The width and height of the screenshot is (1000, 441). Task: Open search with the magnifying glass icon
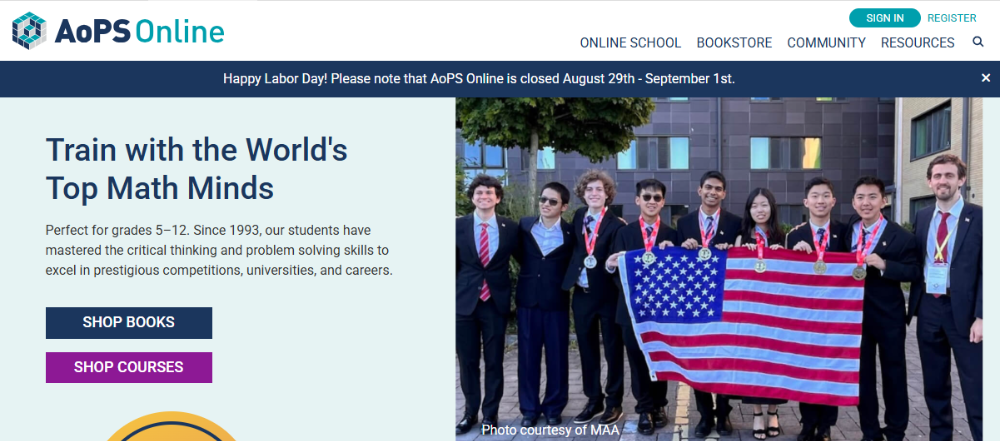click(978, 42)
